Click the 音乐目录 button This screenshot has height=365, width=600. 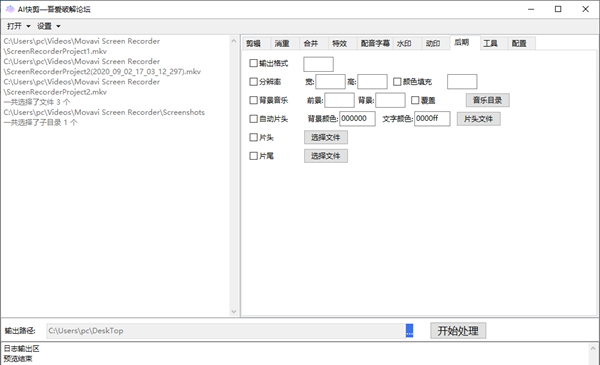point(488,100)
